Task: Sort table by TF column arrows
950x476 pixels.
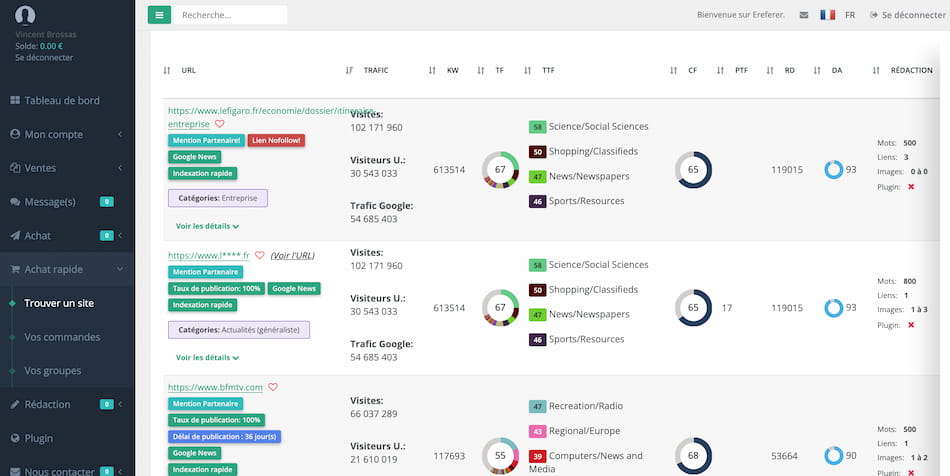Action: 480,70
